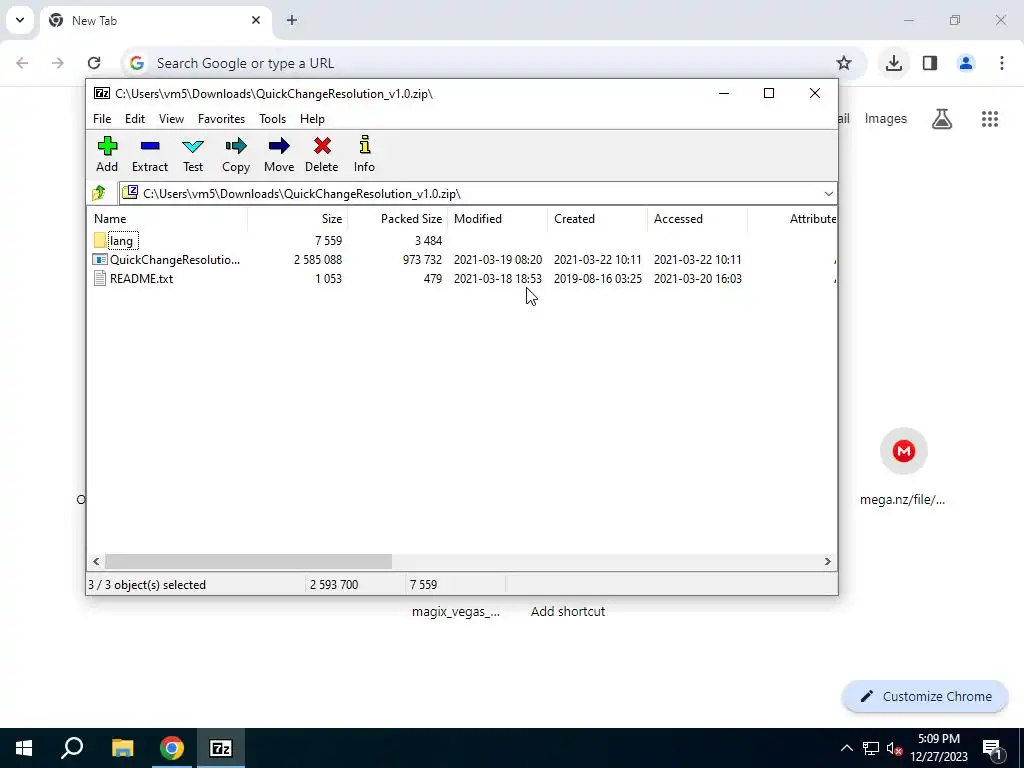The height and width of the screenshot is (768, 1024).
Task: Select README.txt modified date 2021-03-18 18:53
Action: tap(498, 279)
